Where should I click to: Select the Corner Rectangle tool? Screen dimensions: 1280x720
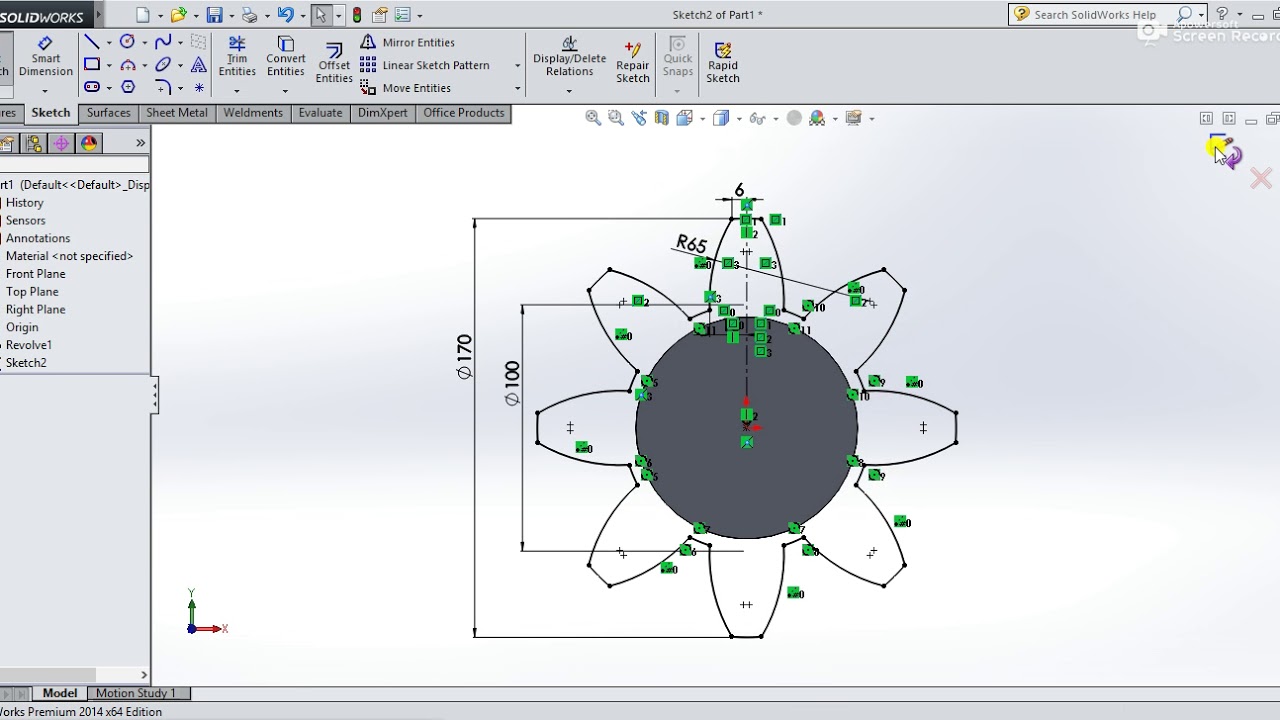click(91, 65)
